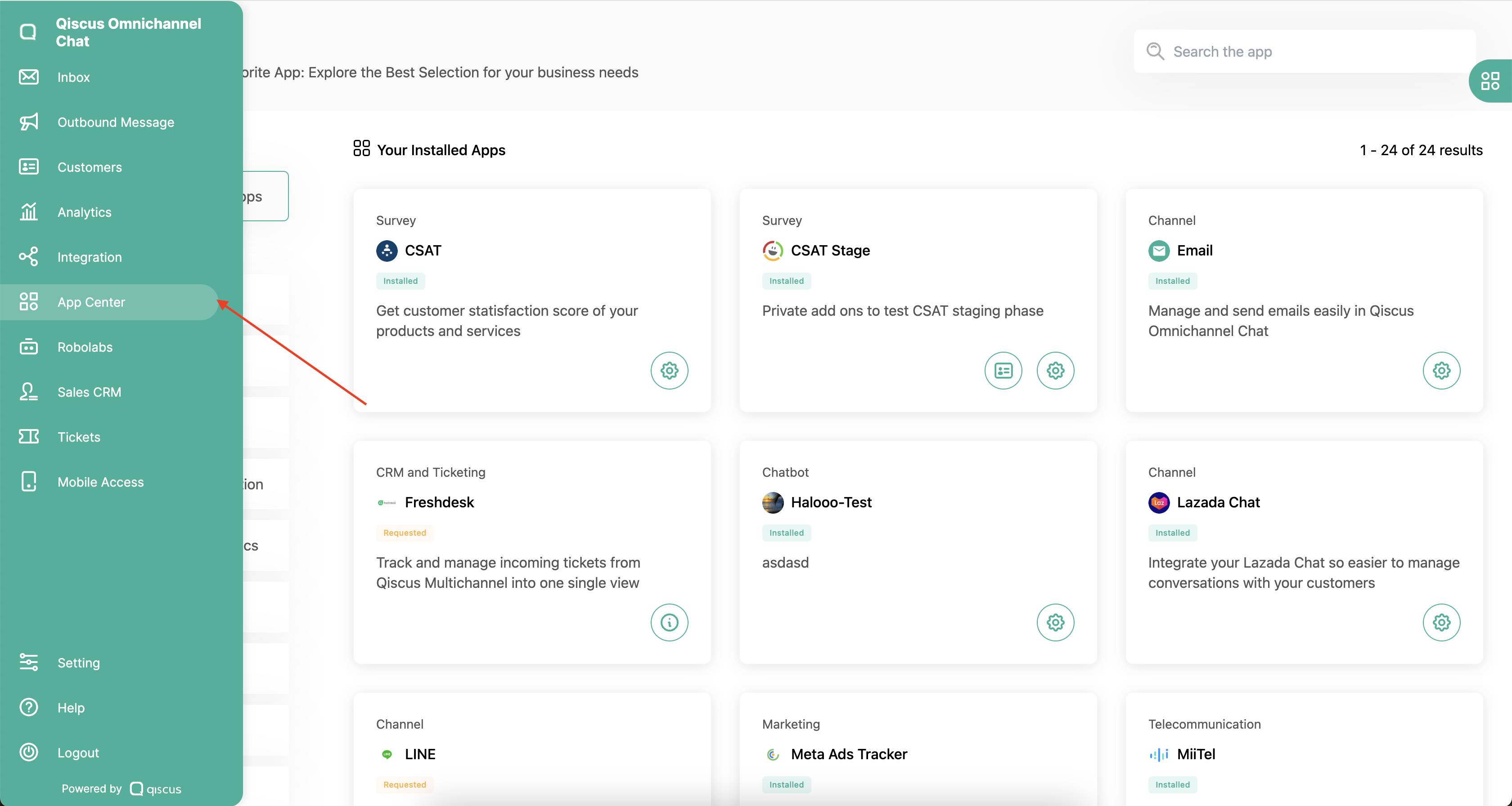Click the Lazada Chat app logo
Screen dimensions: 1512x806
point(1159,503)
